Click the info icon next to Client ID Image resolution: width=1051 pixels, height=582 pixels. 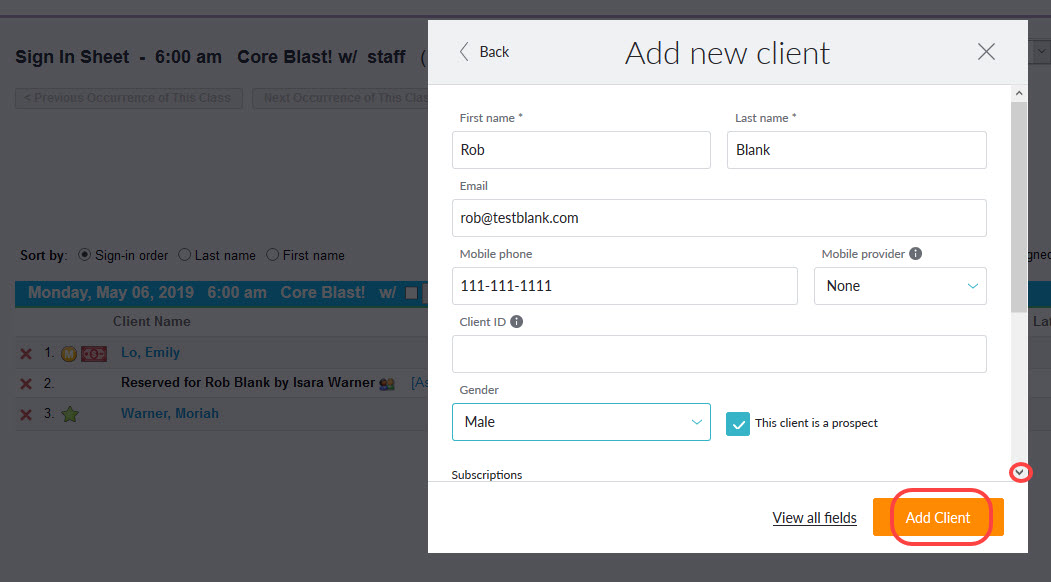(517, 321)
